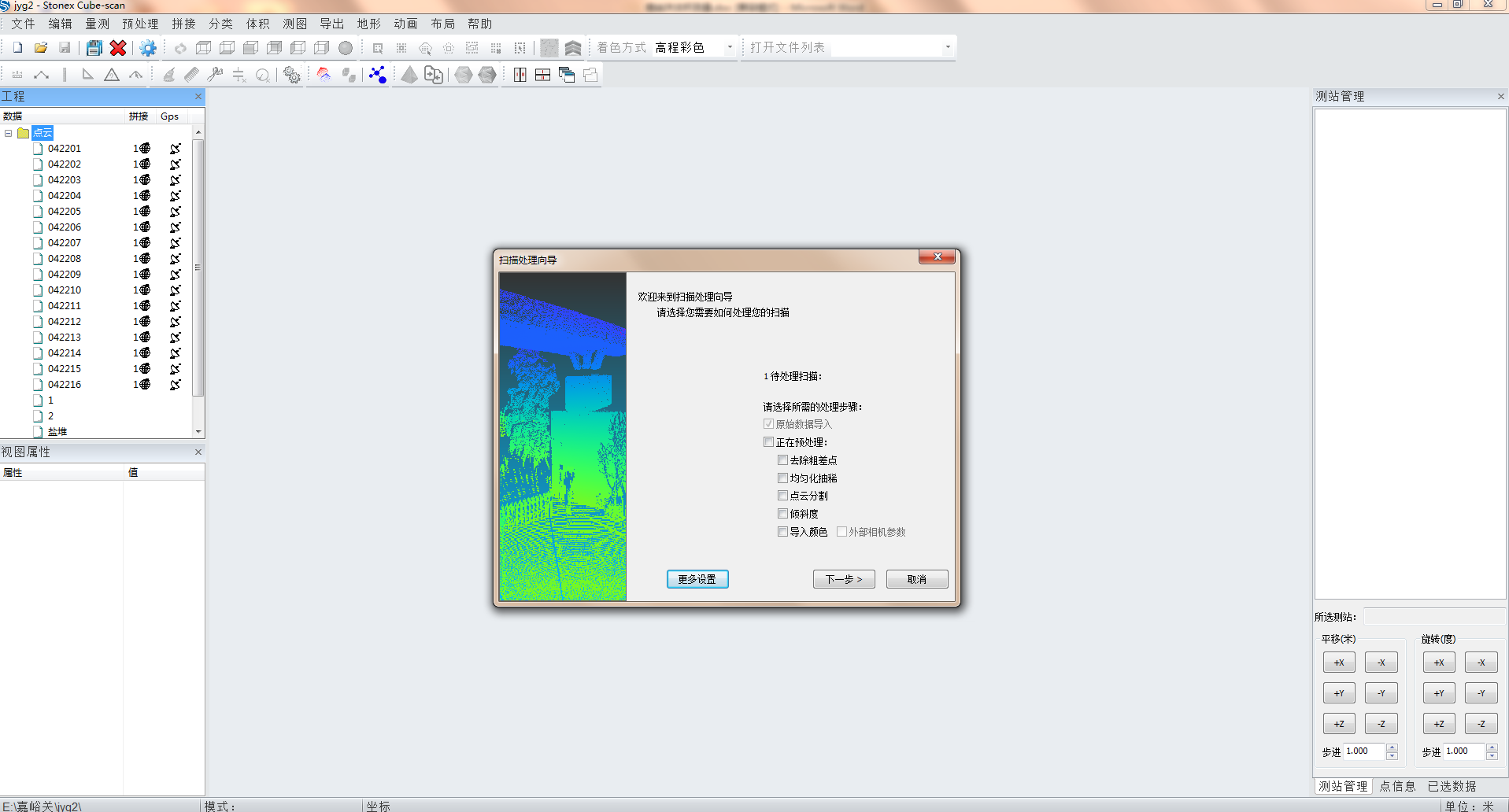The image size is (1509, 812).
Task: Click the split vertical view layout icon
Action: tap(520, 75)
